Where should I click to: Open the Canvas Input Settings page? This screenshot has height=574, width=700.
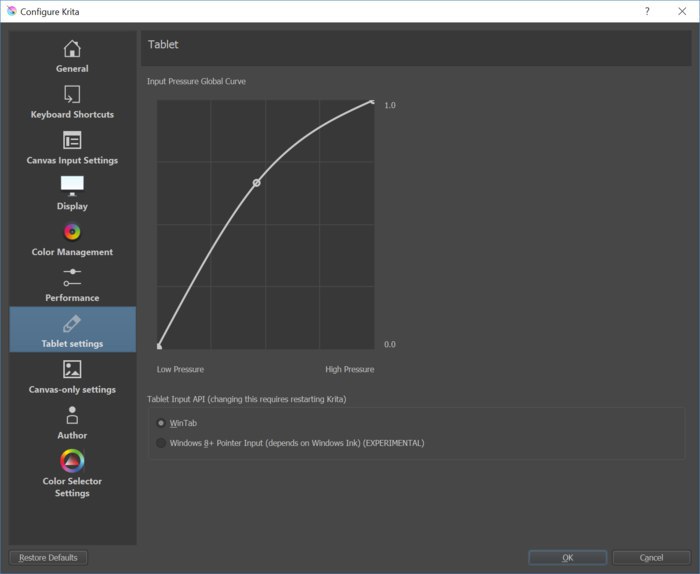click(72, 148)
